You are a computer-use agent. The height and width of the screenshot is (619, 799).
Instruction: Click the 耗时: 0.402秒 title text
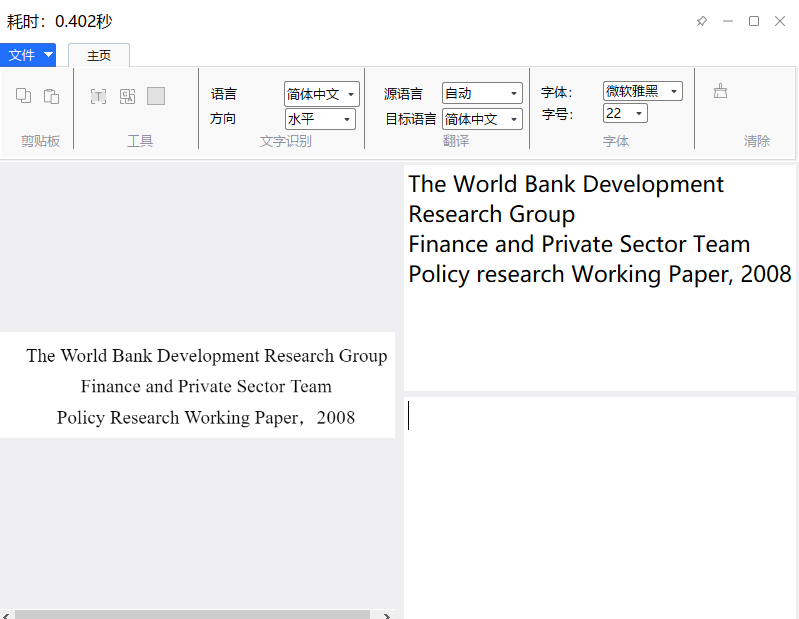pyautogui.click(x=59, y=21)
